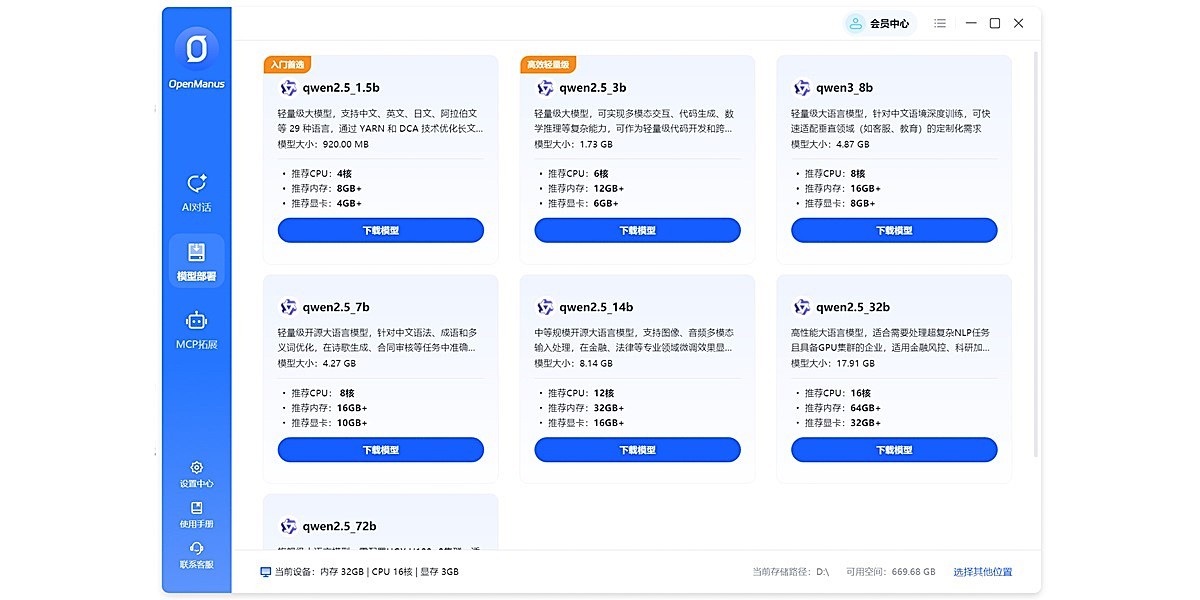The height and width of the screenshot is (600, 1200).
Task: Open the hamburger list menu in title bar
Action: pos(940,23)
